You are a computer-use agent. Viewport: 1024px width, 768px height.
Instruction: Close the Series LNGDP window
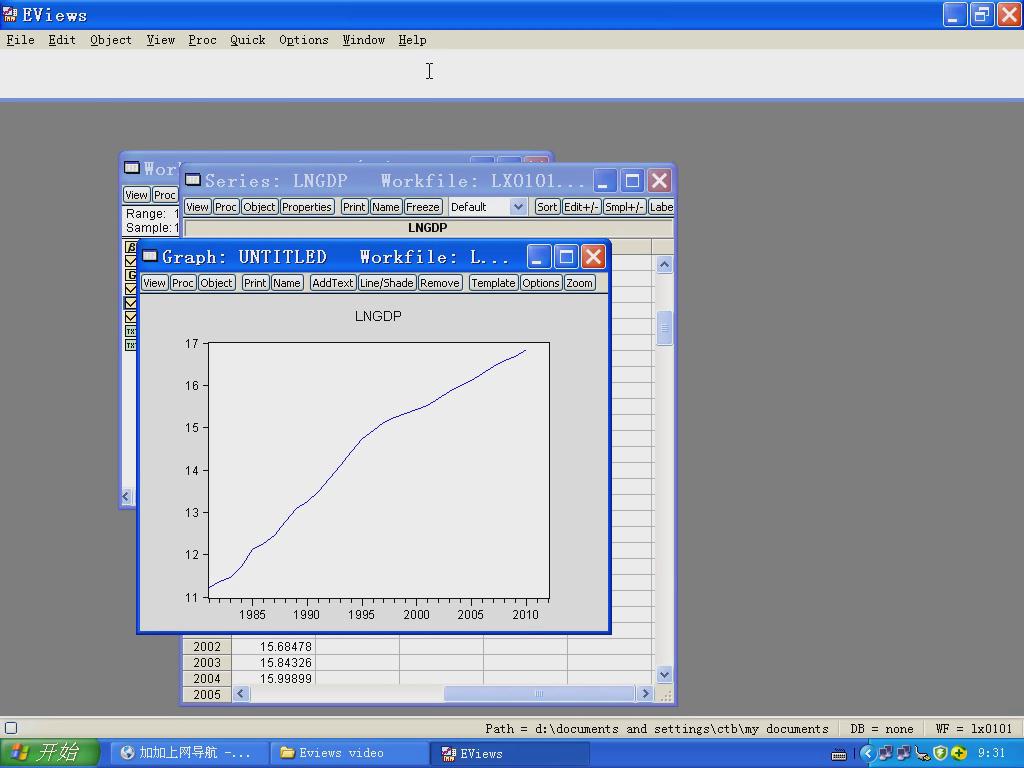click(660, 180)
